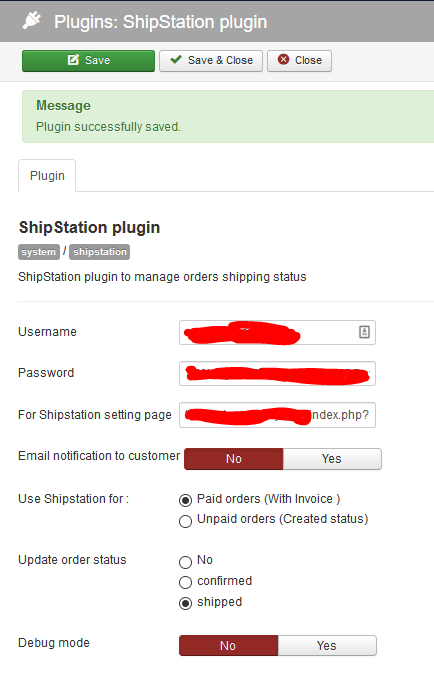
Task: Click the green checkmark on Save & Close
Action: pos(176,59)
